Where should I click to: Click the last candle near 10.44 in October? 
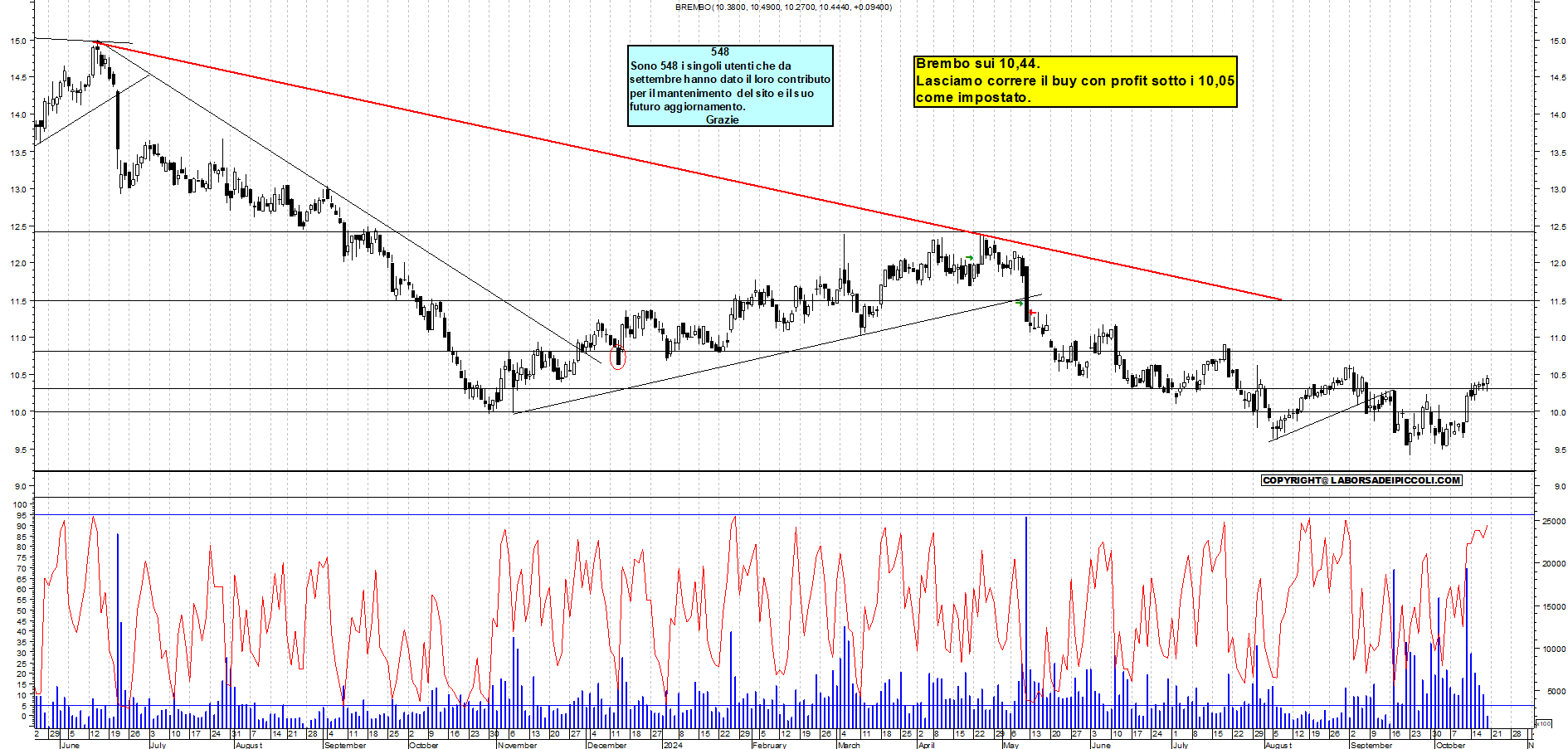[1488, 382]
